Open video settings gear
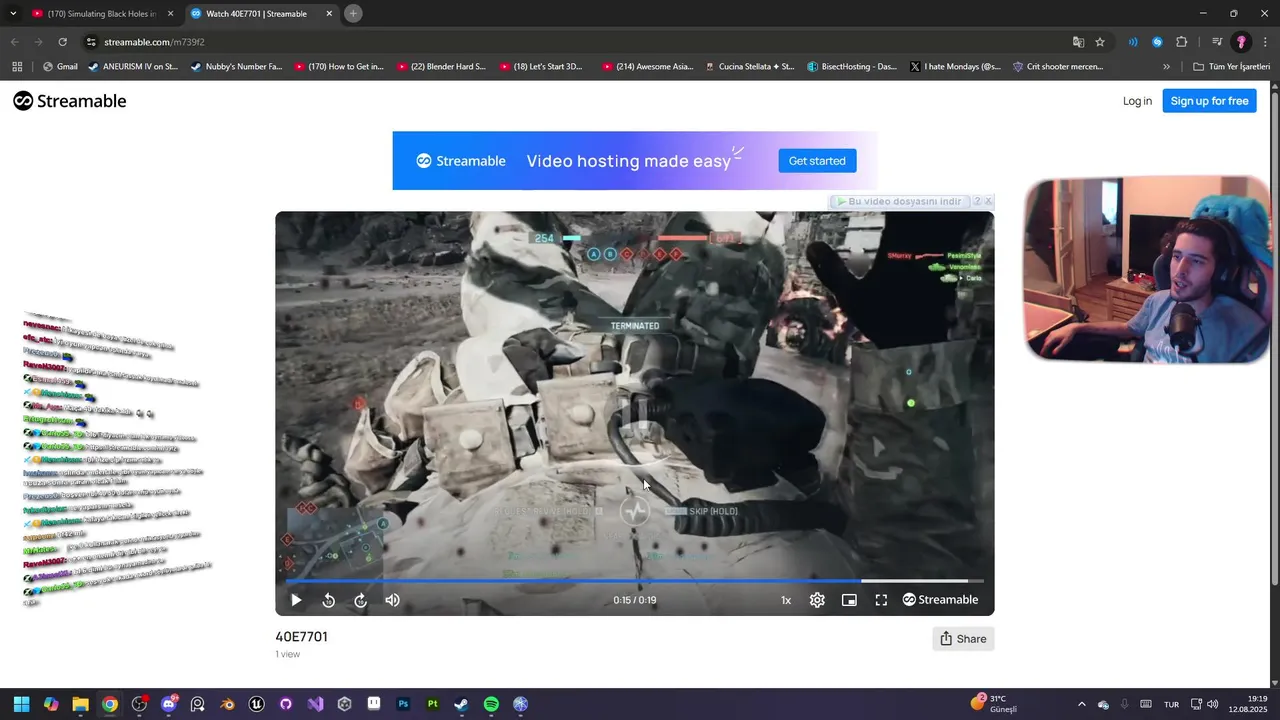Image resolution: width=1280 pixels, height=720 pixels. click(817, 600)
